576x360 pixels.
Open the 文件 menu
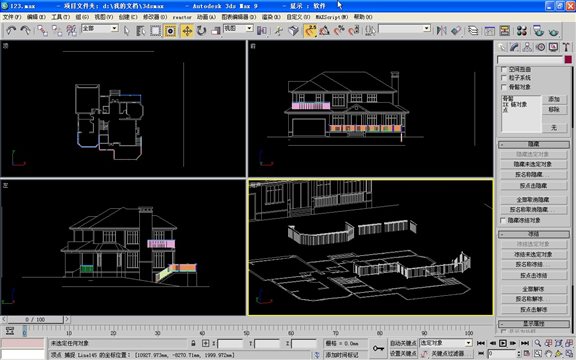pos(12,17)
